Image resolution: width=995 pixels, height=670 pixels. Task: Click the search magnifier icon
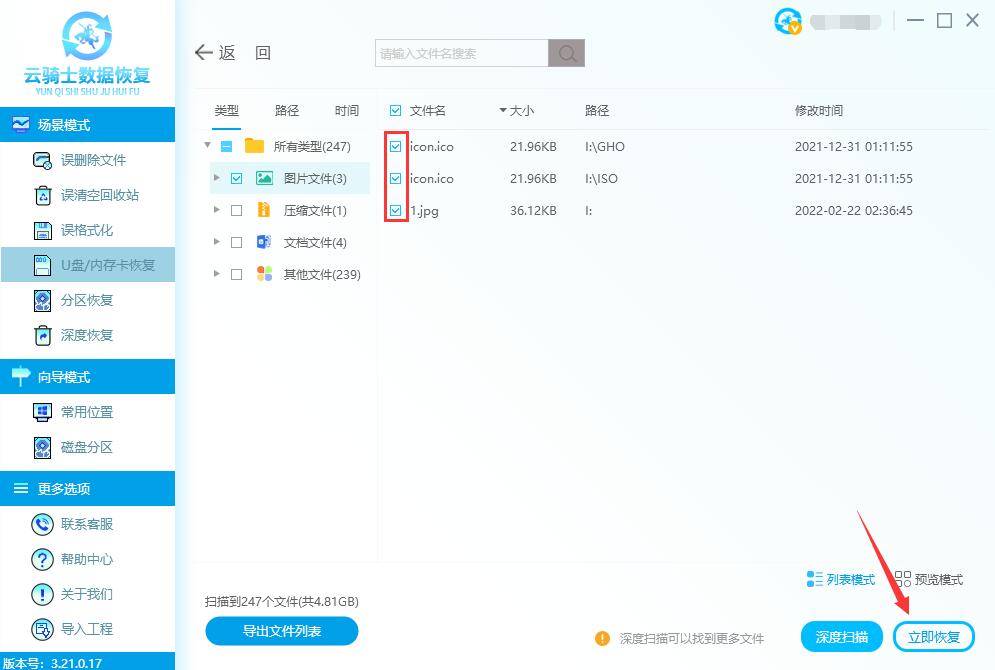click(567, 53)
